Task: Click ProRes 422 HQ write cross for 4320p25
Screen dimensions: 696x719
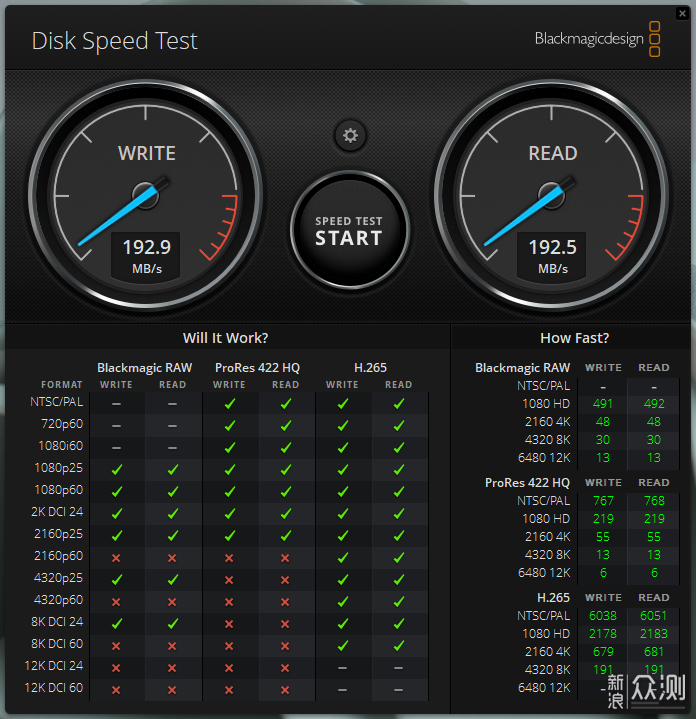Action: point(229,580)
